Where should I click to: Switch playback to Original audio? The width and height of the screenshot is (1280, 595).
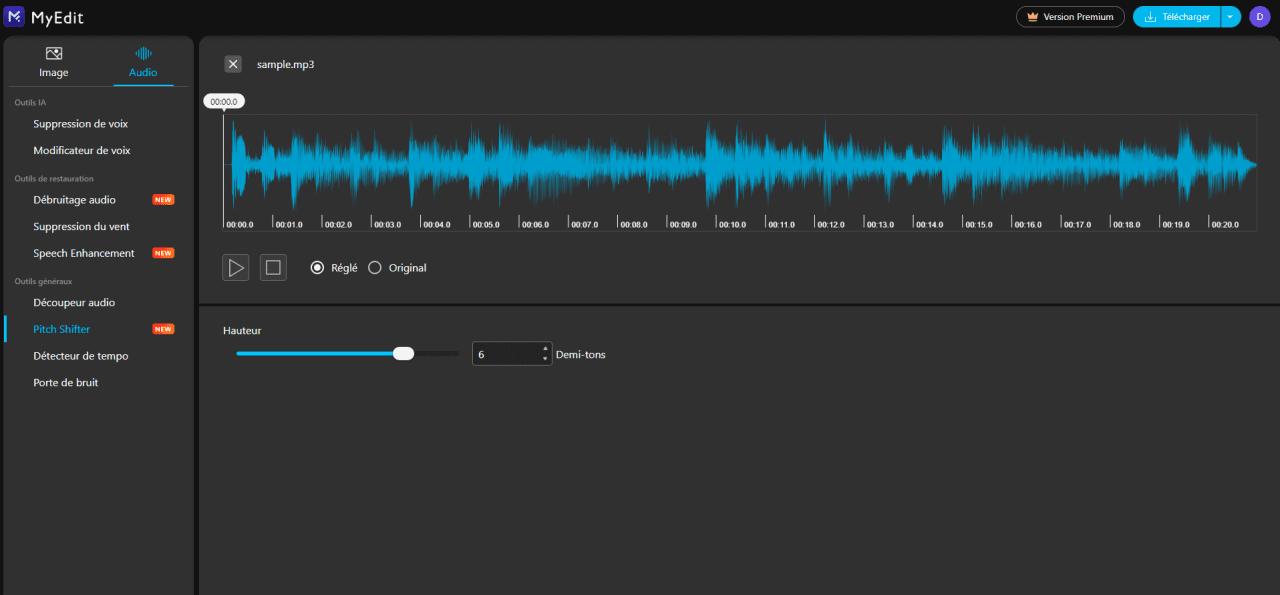375,267
